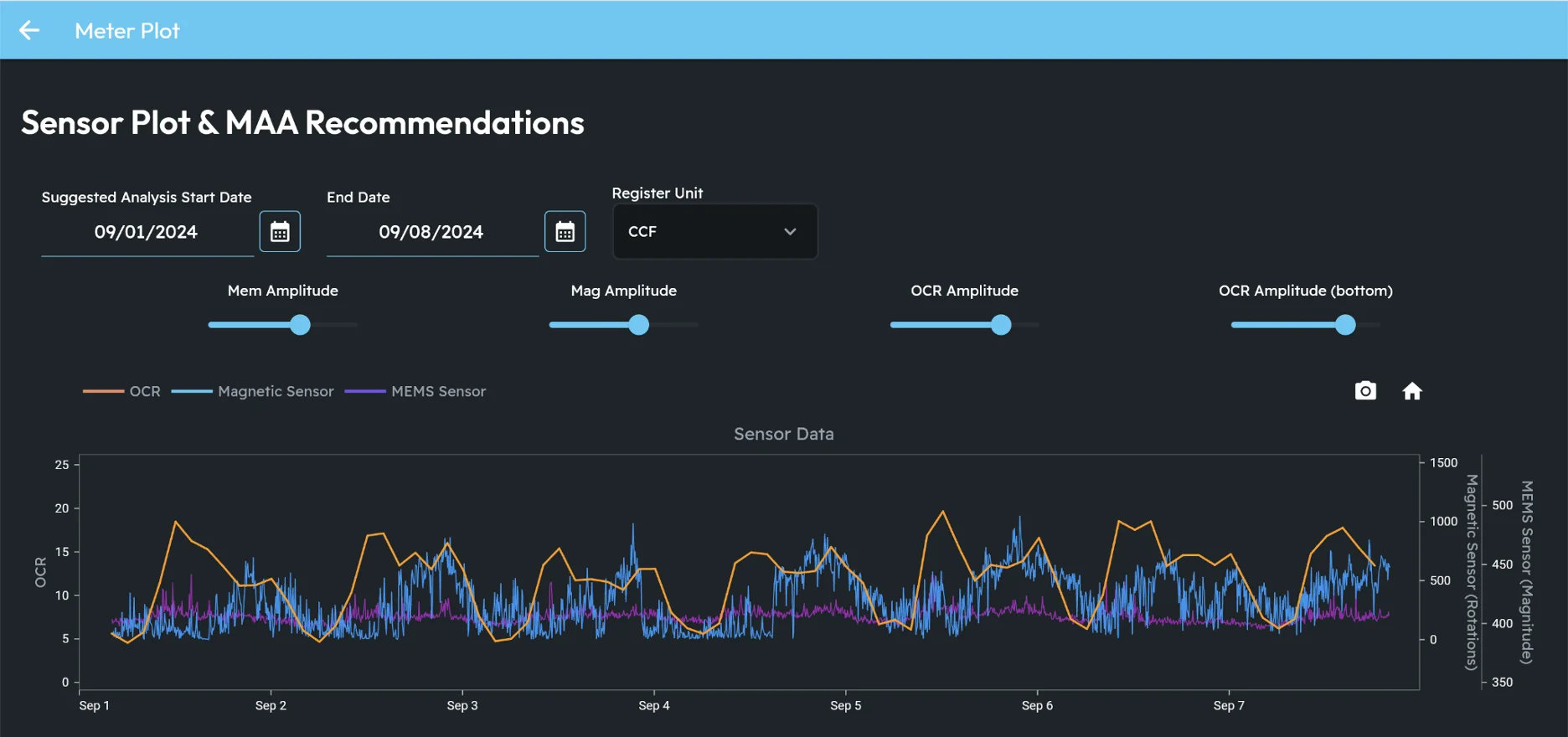Viewport: 1568px width, 737px height.
Task: Click the start date field 09/01/2024
Action: [x=146, y=232]
